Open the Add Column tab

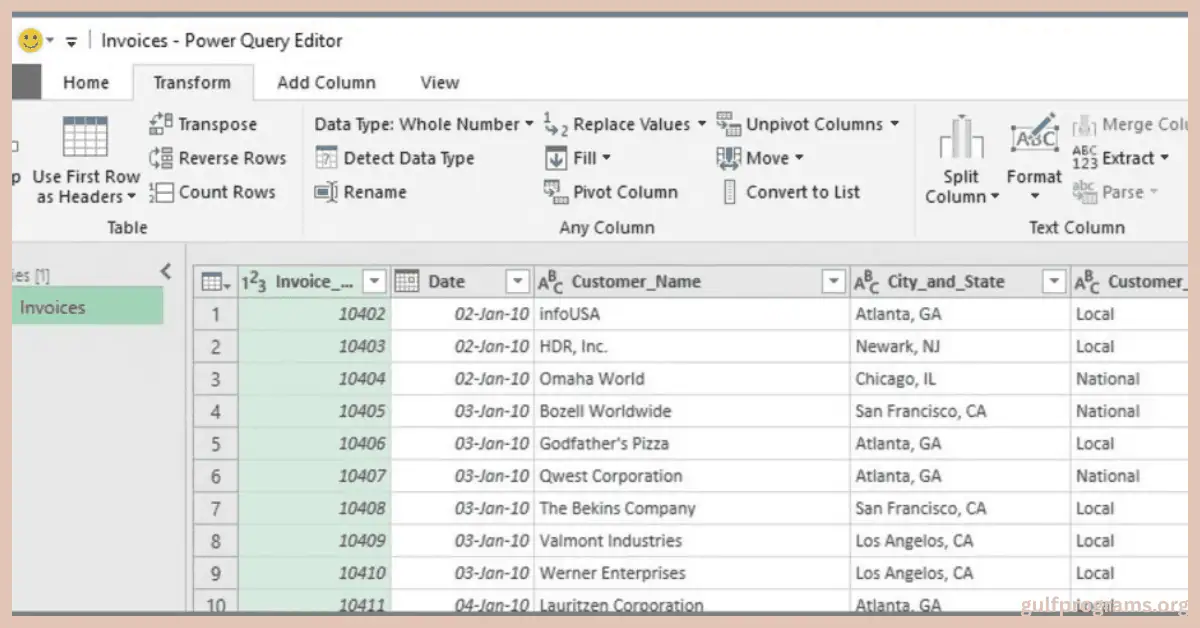(x=326, y=83)
